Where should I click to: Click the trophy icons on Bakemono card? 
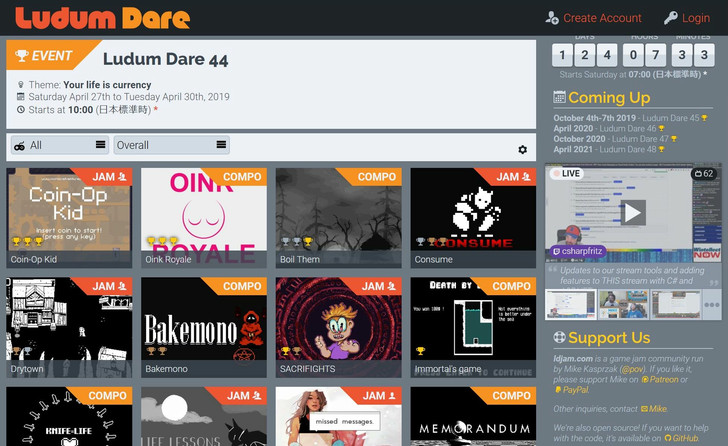click(156, 351)
